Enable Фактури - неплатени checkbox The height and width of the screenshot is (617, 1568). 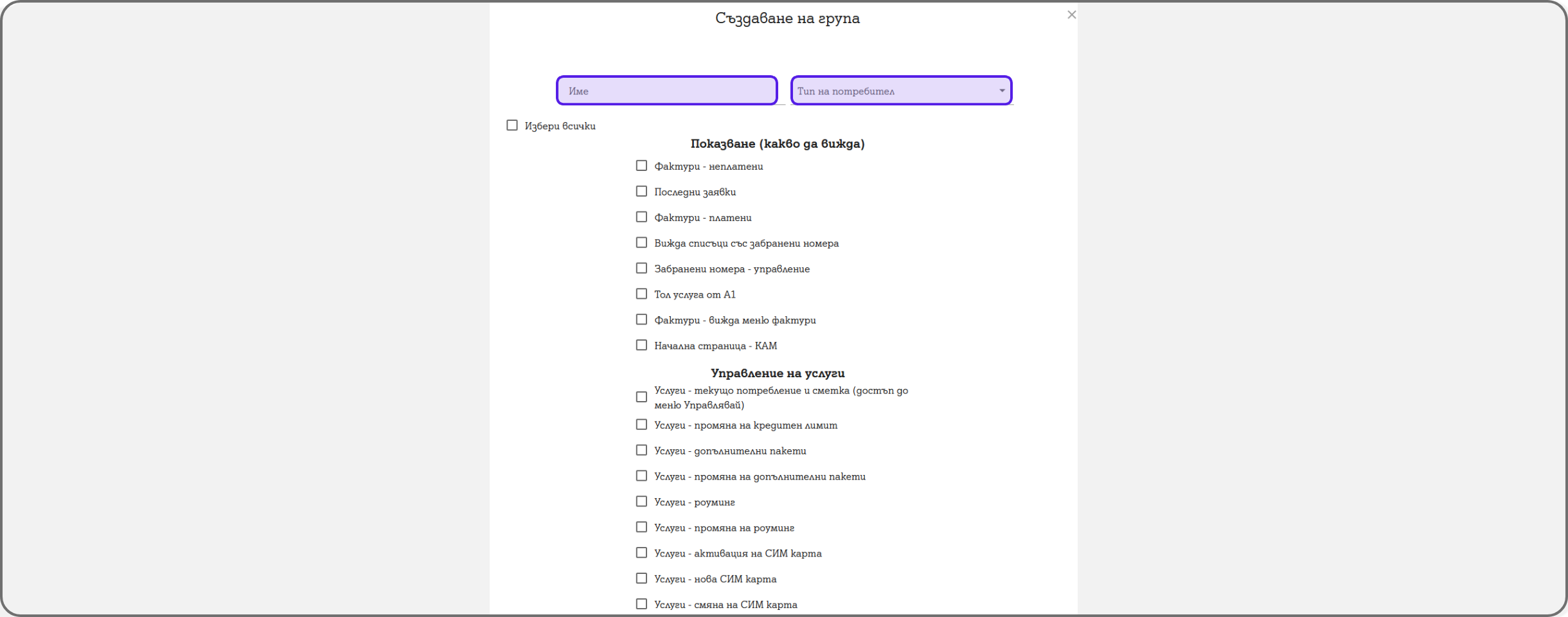click(x=641, y=166)
